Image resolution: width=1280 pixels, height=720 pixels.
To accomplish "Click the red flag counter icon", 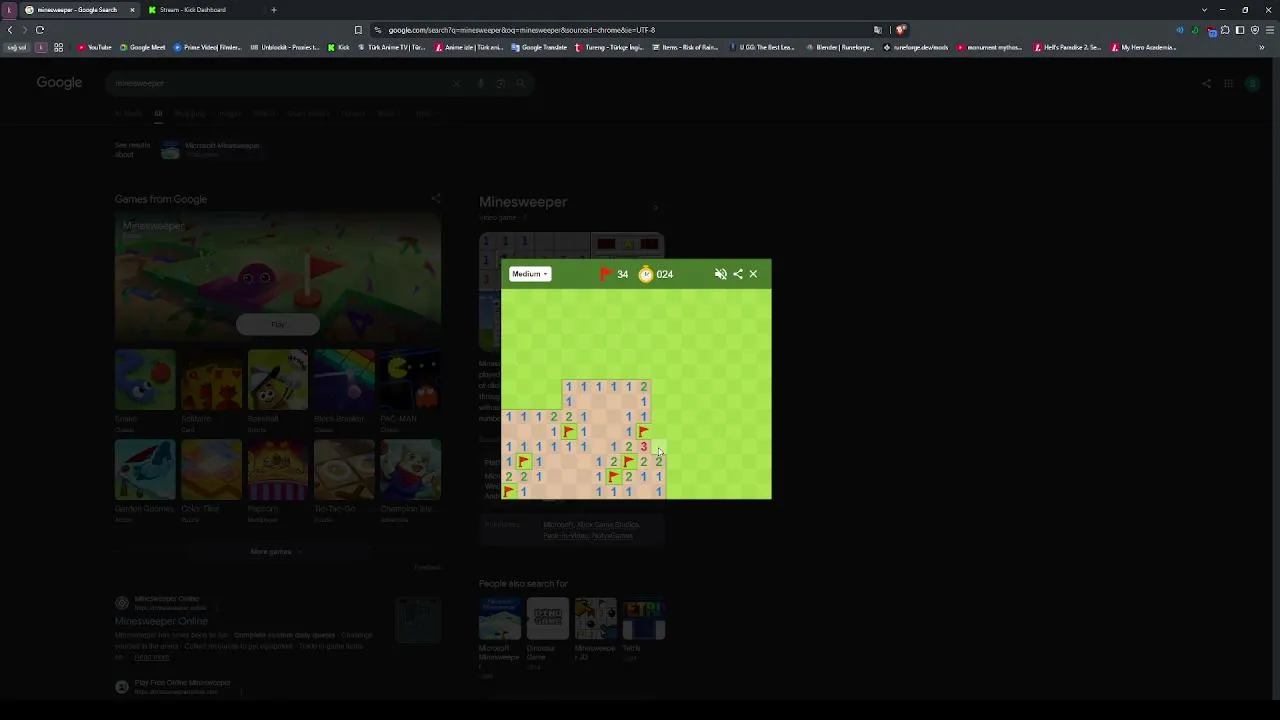I will (x=606, y=274).
